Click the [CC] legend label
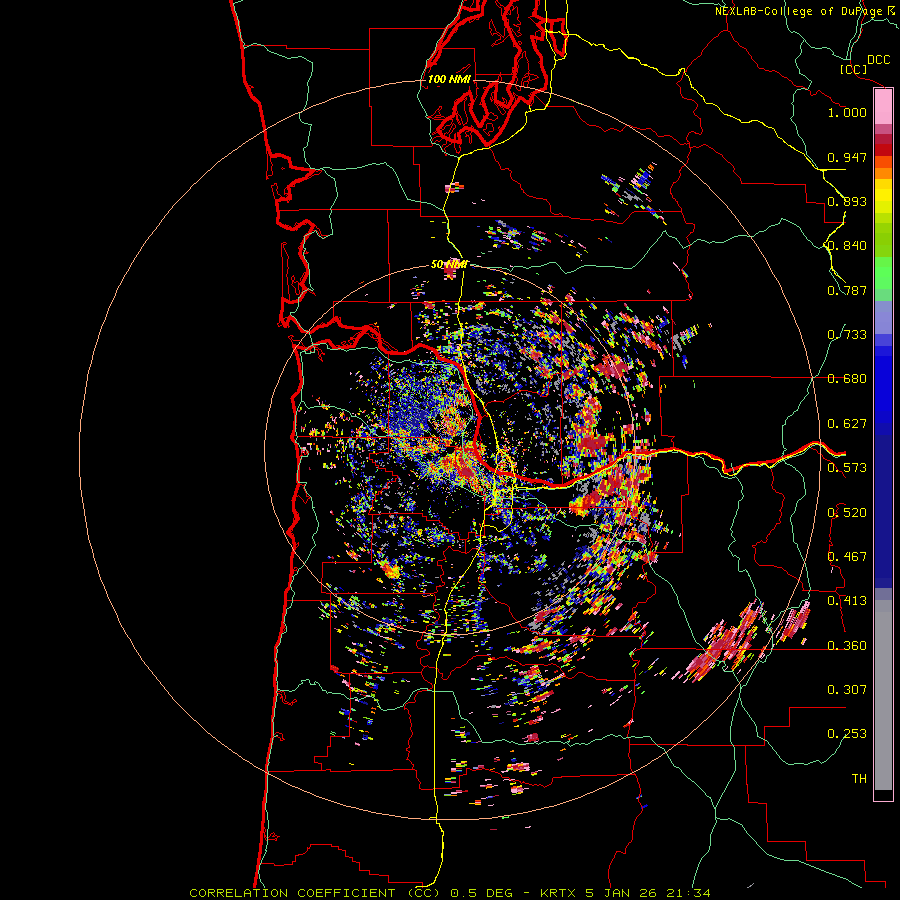900x900 pixels. pyautogui.click(x=853, y=69)
